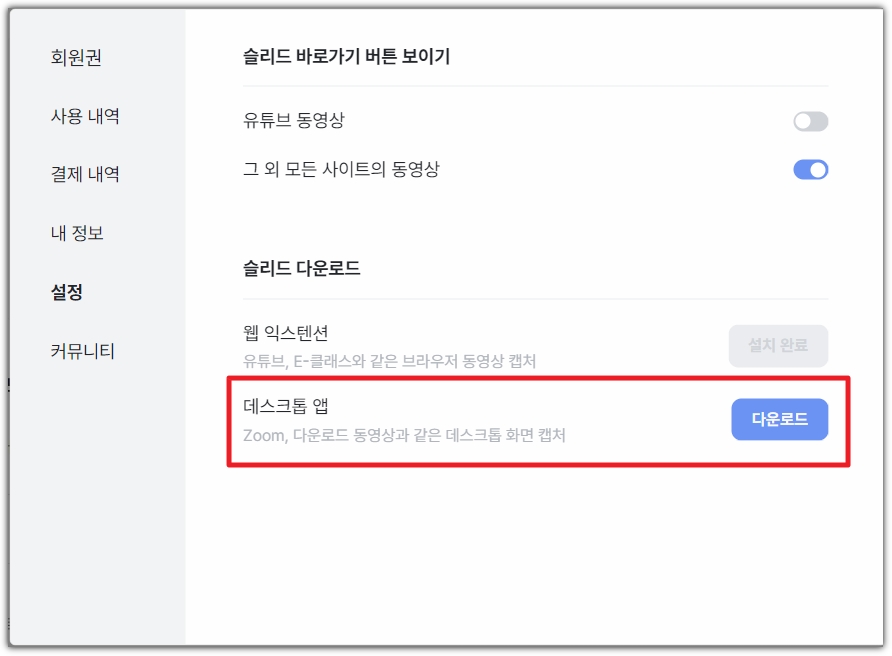Click the 설치 완료 installed button

pyautogui.click(x=778, y=345)
